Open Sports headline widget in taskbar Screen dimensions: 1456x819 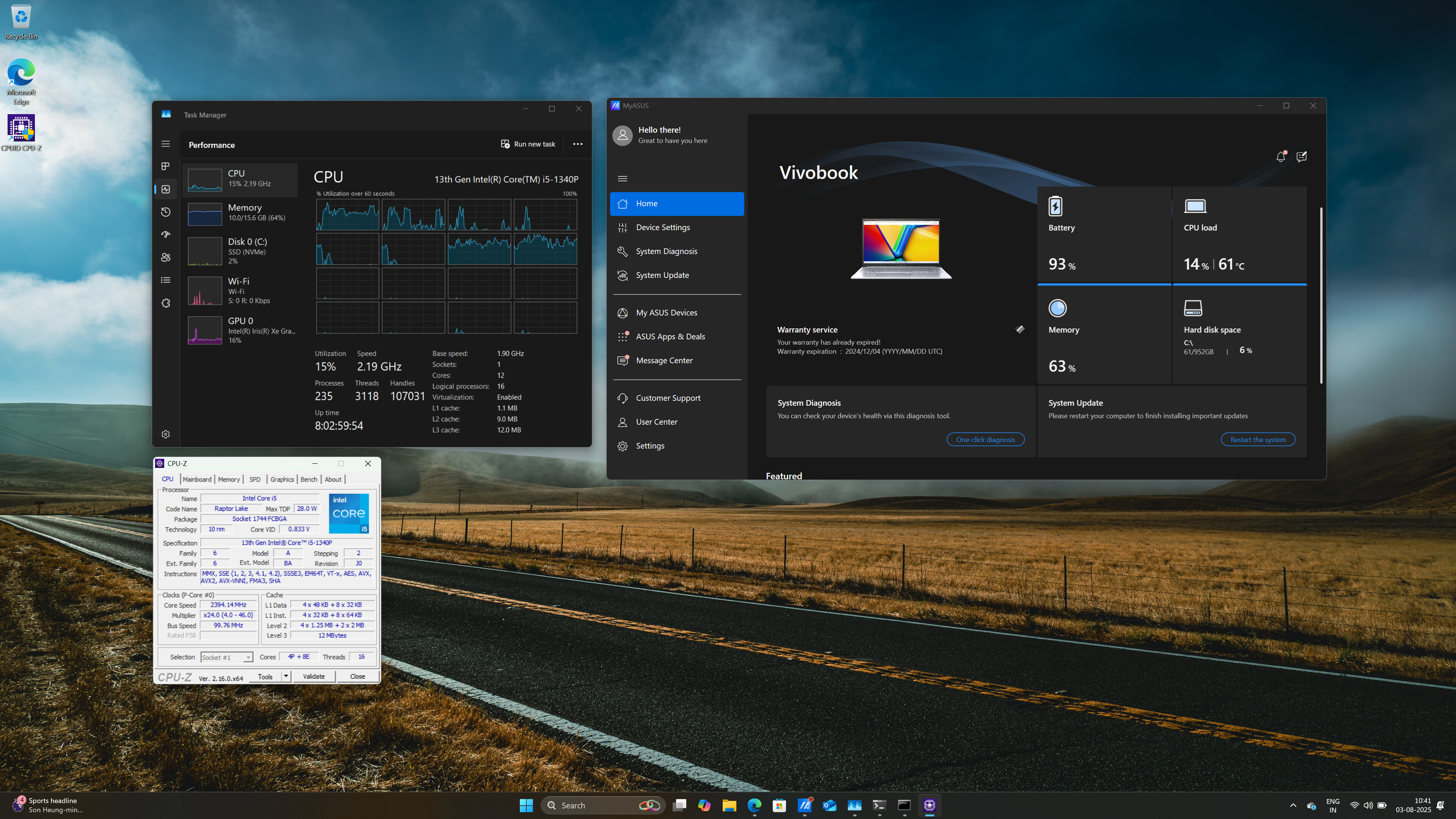(48, 805)
